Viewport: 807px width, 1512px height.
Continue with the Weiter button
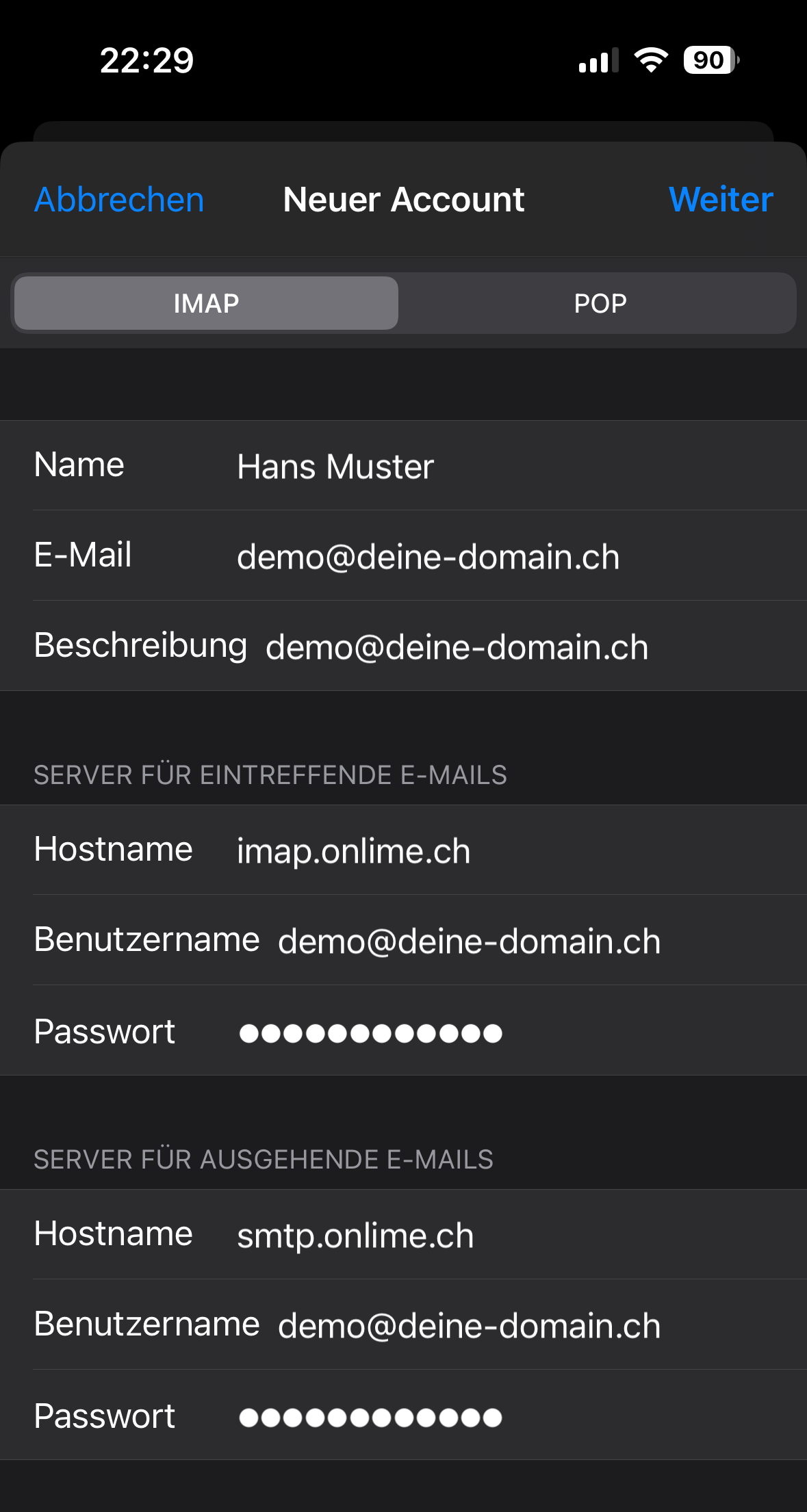pos(721,200)
